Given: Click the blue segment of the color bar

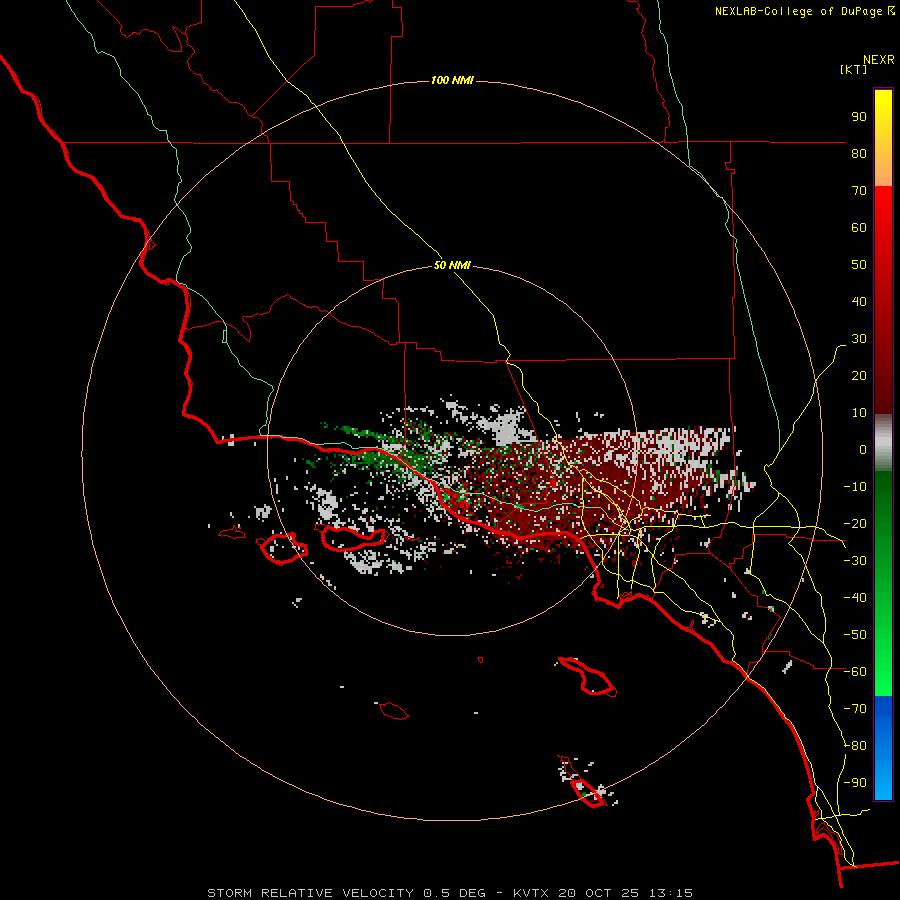Looking at the screenshot, I should 883,748.
